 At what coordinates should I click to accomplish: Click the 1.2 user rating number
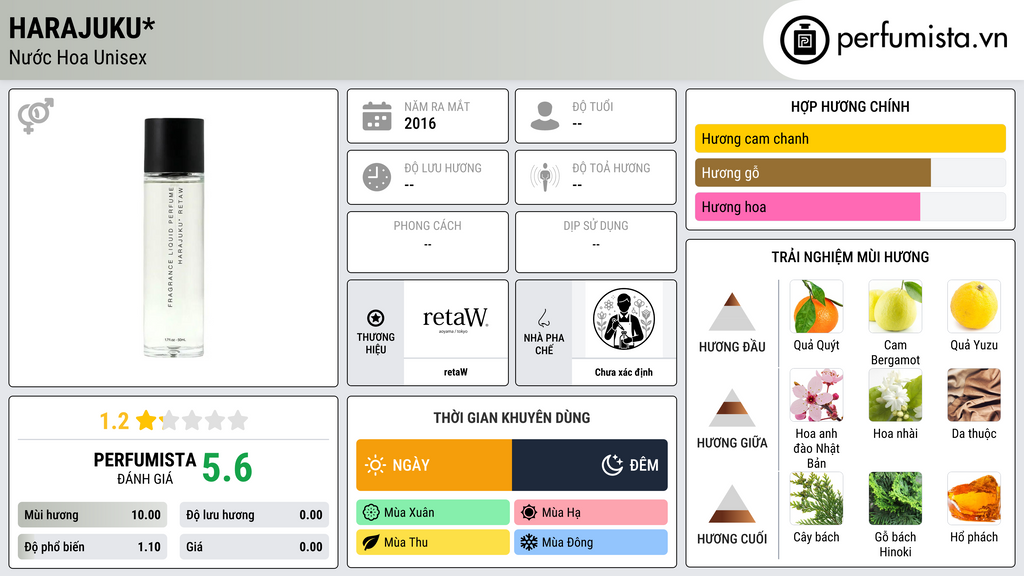(114, 421)
